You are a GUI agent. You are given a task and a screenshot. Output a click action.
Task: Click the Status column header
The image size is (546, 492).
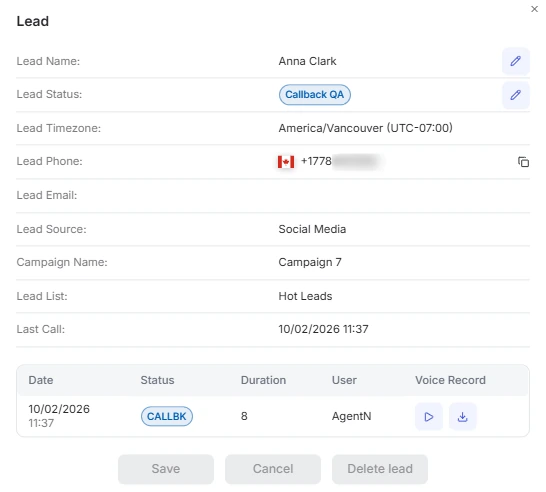157,380
